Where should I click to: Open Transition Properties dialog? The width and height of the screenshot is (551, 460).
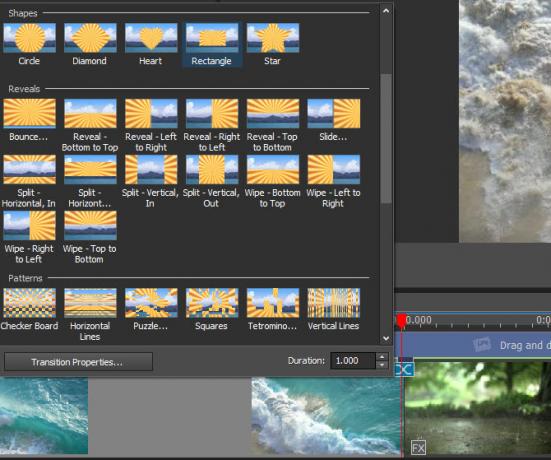pyautogui.click(x=78, y=362)
